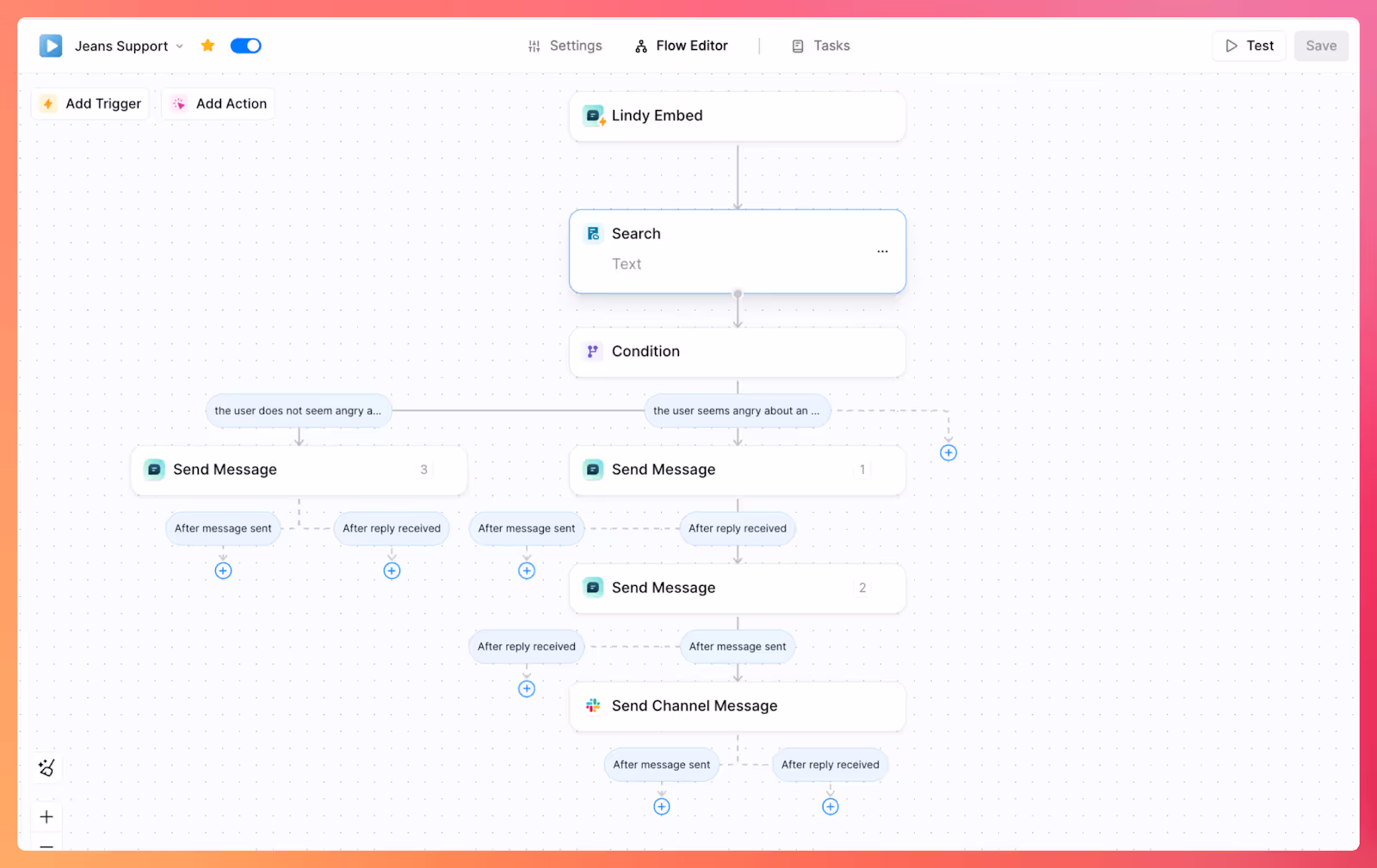
Task: Click the Flow Editor hierarchy icon
Action: pyautogui.click(x=641, y=46)
